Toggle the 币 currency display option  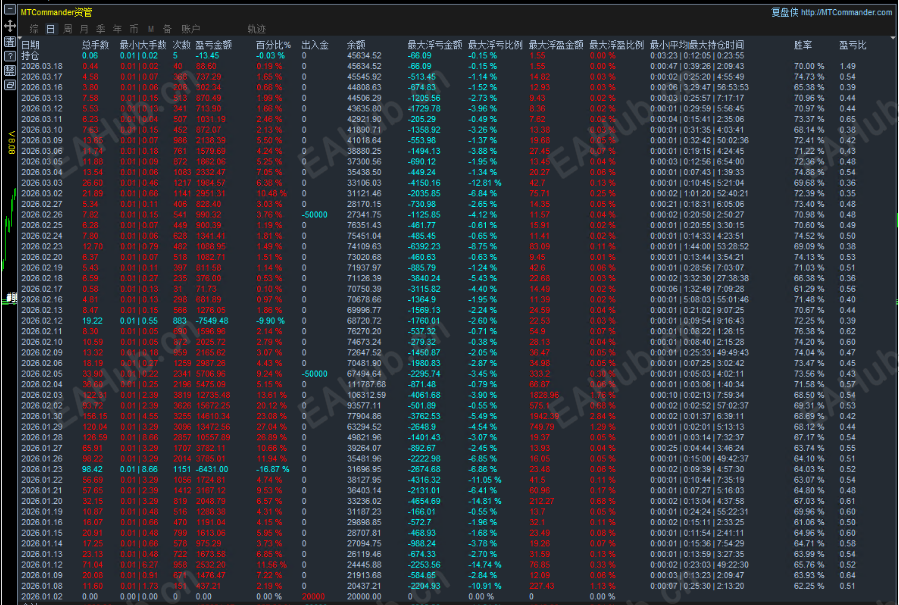point(135,28)
